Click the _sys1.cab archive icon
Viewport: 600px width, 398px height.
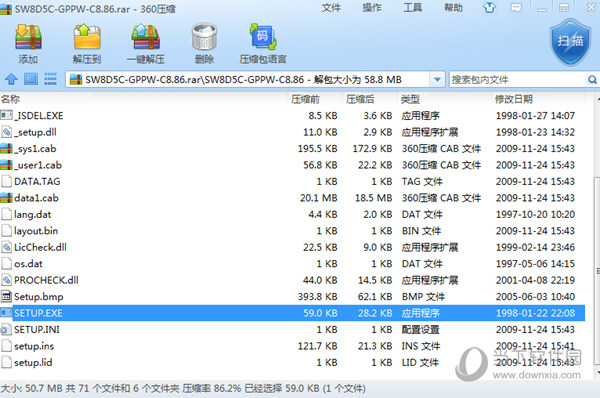point(6,148)
